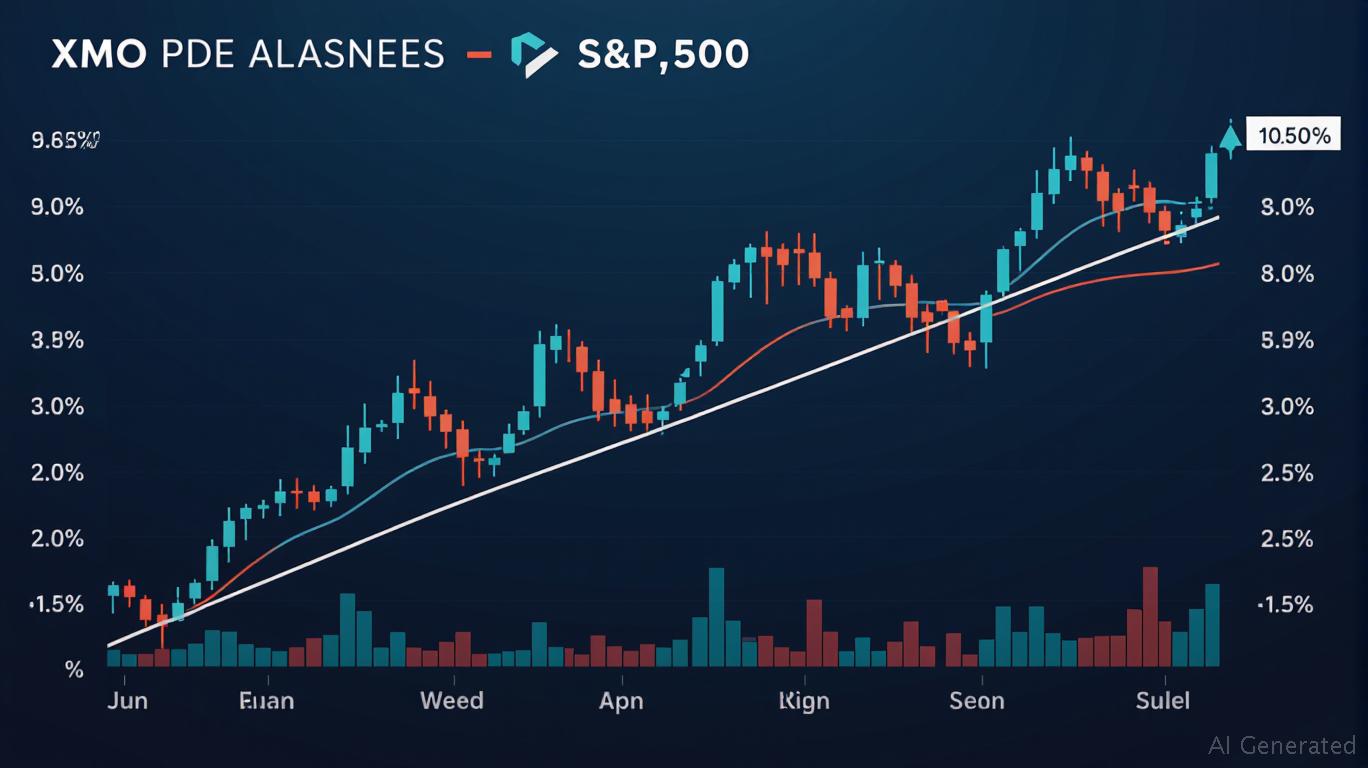Click the last teal candlestick at far right
The height and width of the screenshot is (768, 1368).
(1212, 176)
